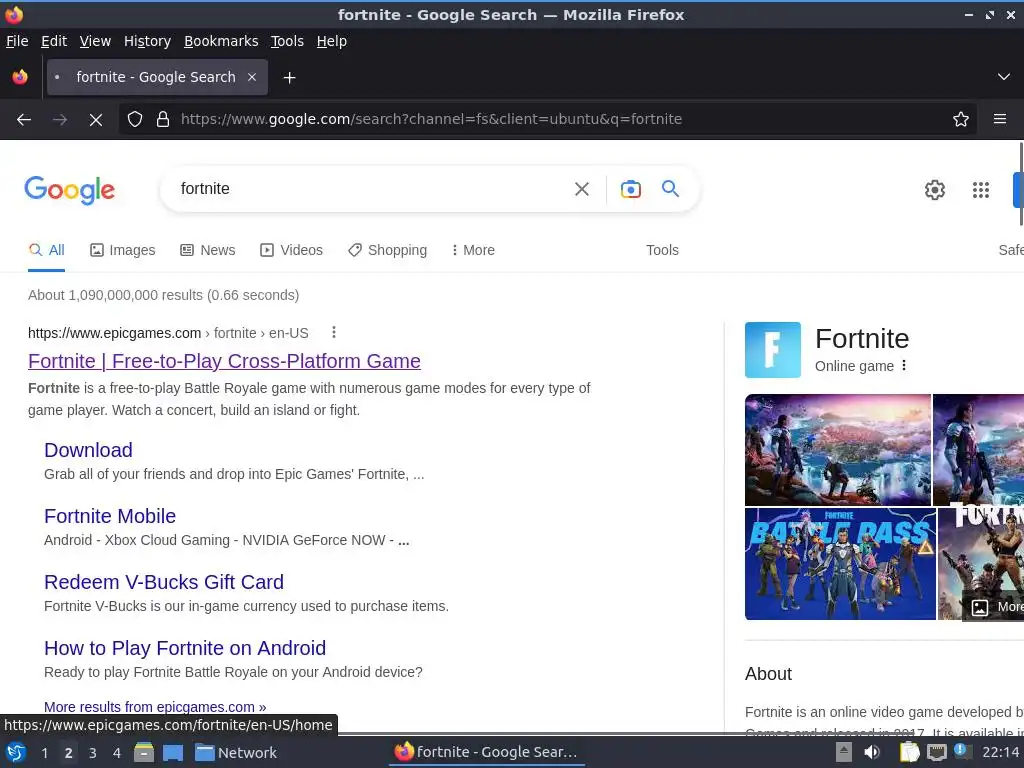Viewport: 1024px width, 768px height.
Task: Click the Fortnite F logo thumbnail
Action: [x=773, y=349]
